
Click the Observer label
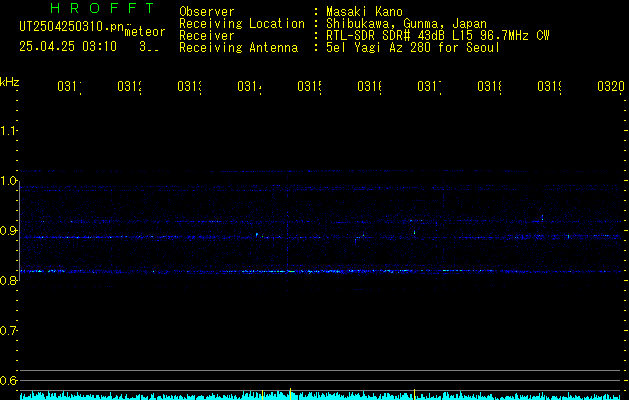point(207,11)
